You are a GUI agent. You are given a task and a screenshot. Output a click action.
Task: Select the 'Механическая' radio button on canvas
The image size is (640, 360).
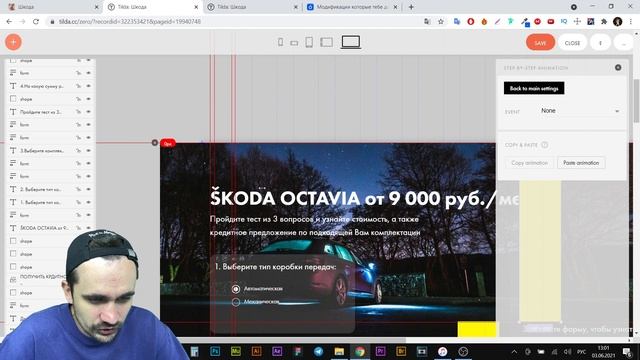[x=236, y=302]
